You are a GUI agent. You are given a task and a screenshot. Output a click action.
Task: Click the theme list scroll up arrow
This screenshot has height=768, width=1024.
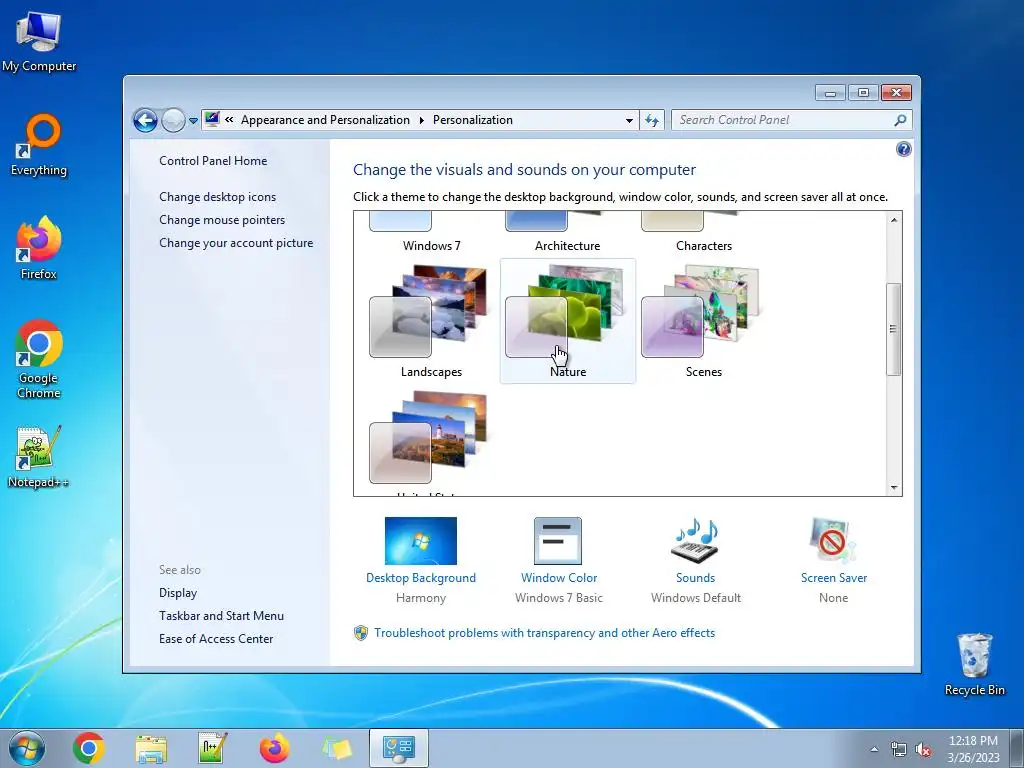(894, 220)
